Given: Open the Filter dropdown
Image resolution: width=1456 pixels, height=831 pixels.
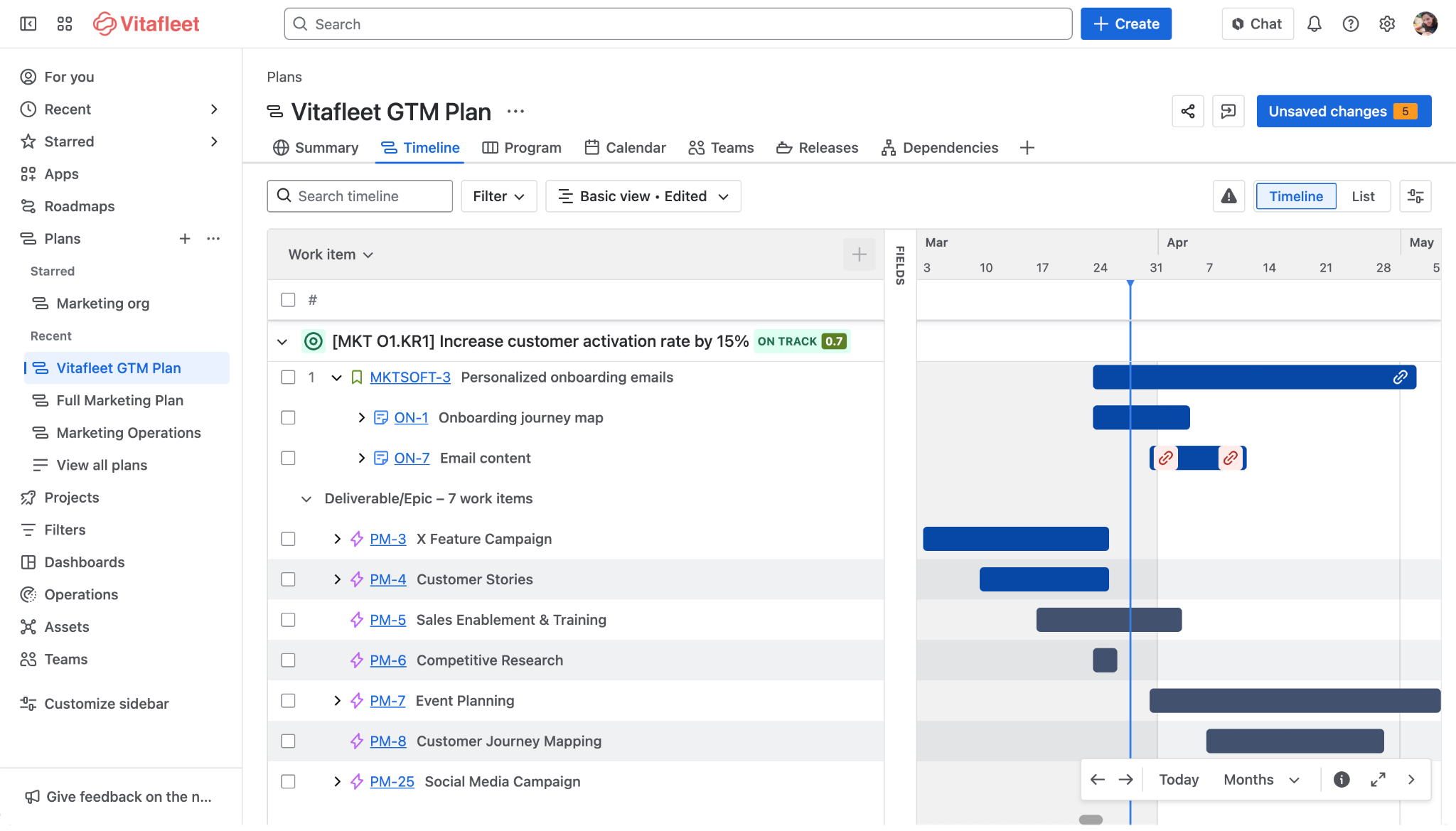Looking at the screenshot, I should tap(498, 196).
